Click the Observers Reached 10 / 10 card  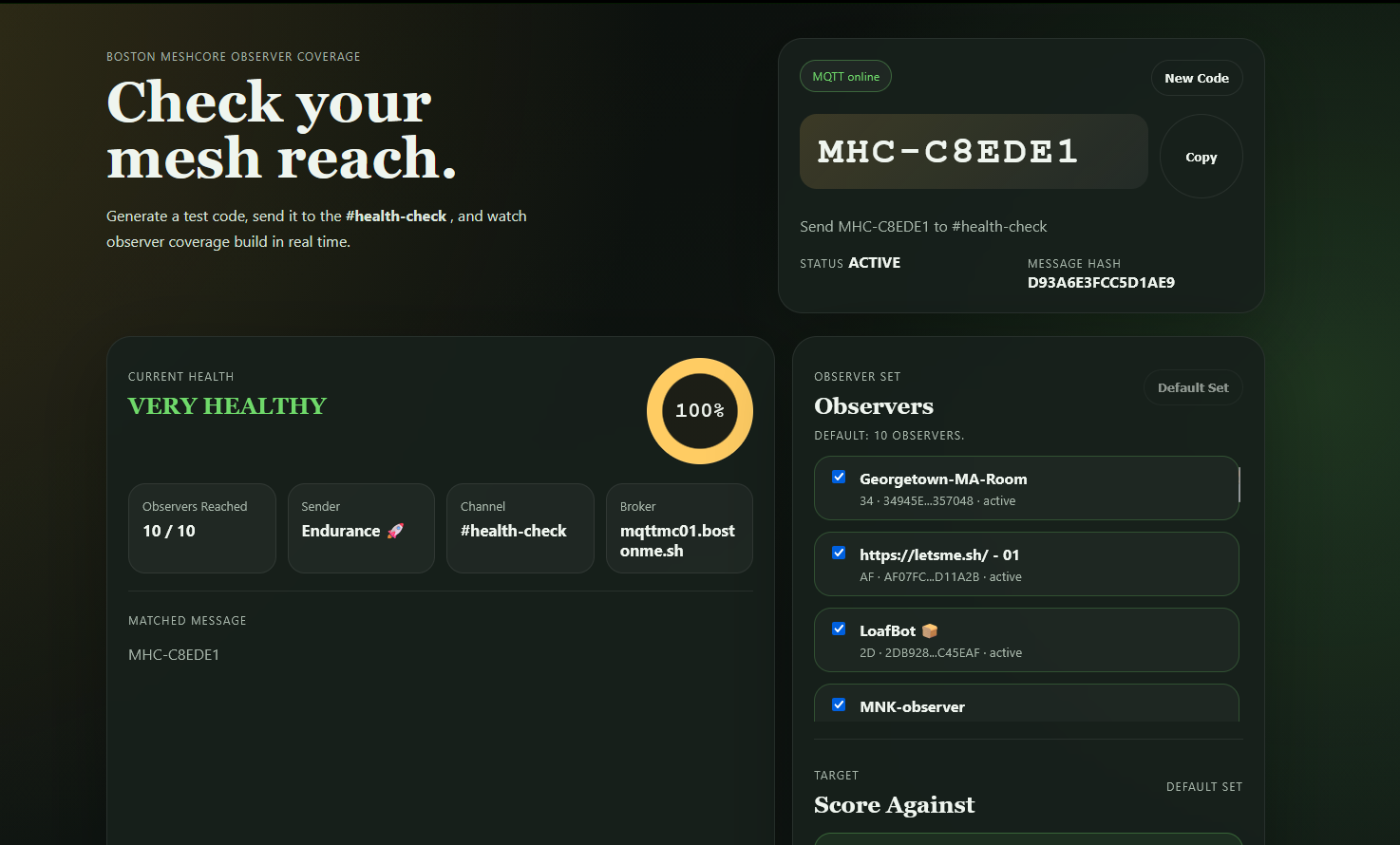[202, 528]
